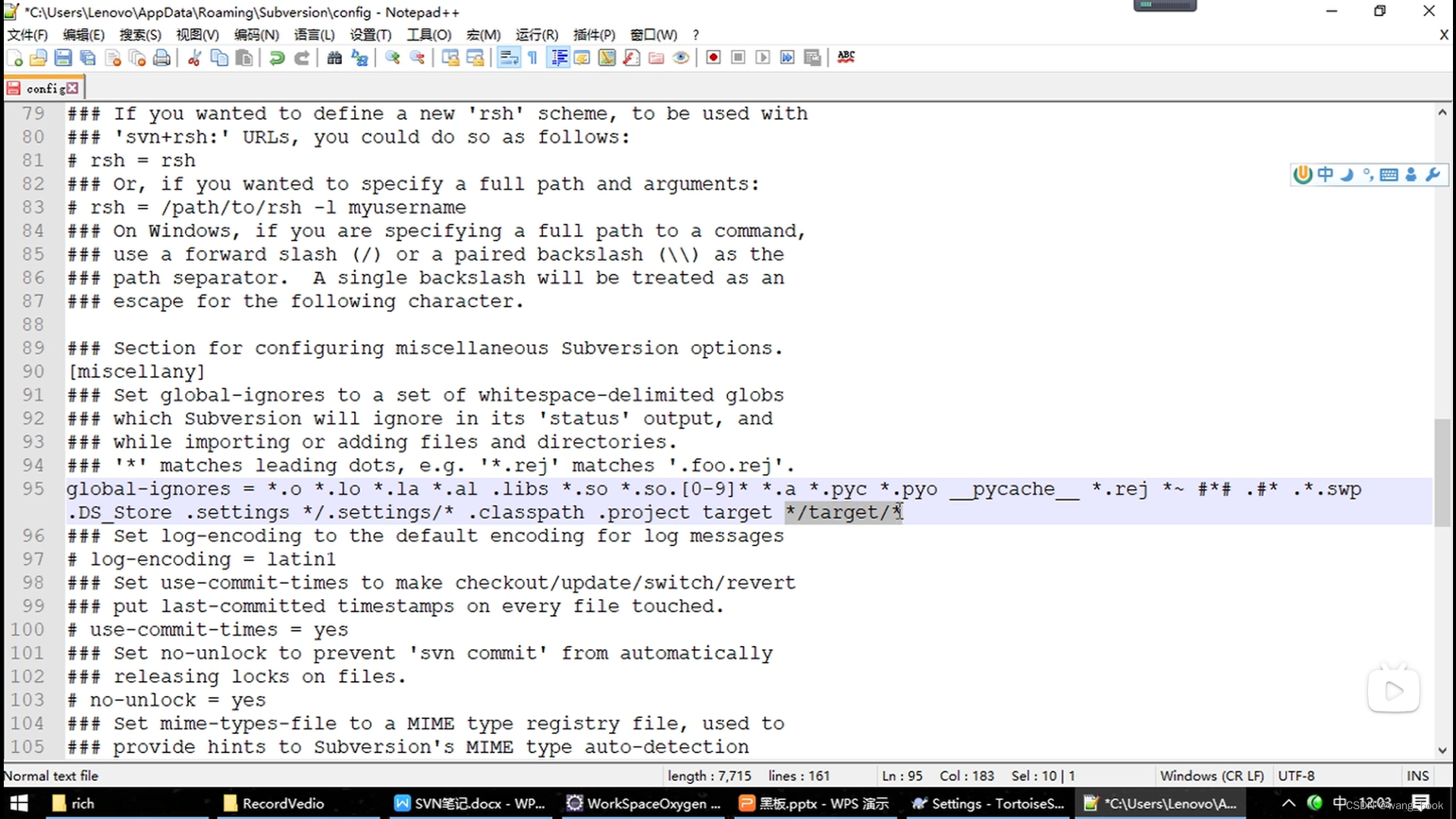Undo the last edit with the green arrow
This screenshot has height=819, width=1456.
coord(277,58)
